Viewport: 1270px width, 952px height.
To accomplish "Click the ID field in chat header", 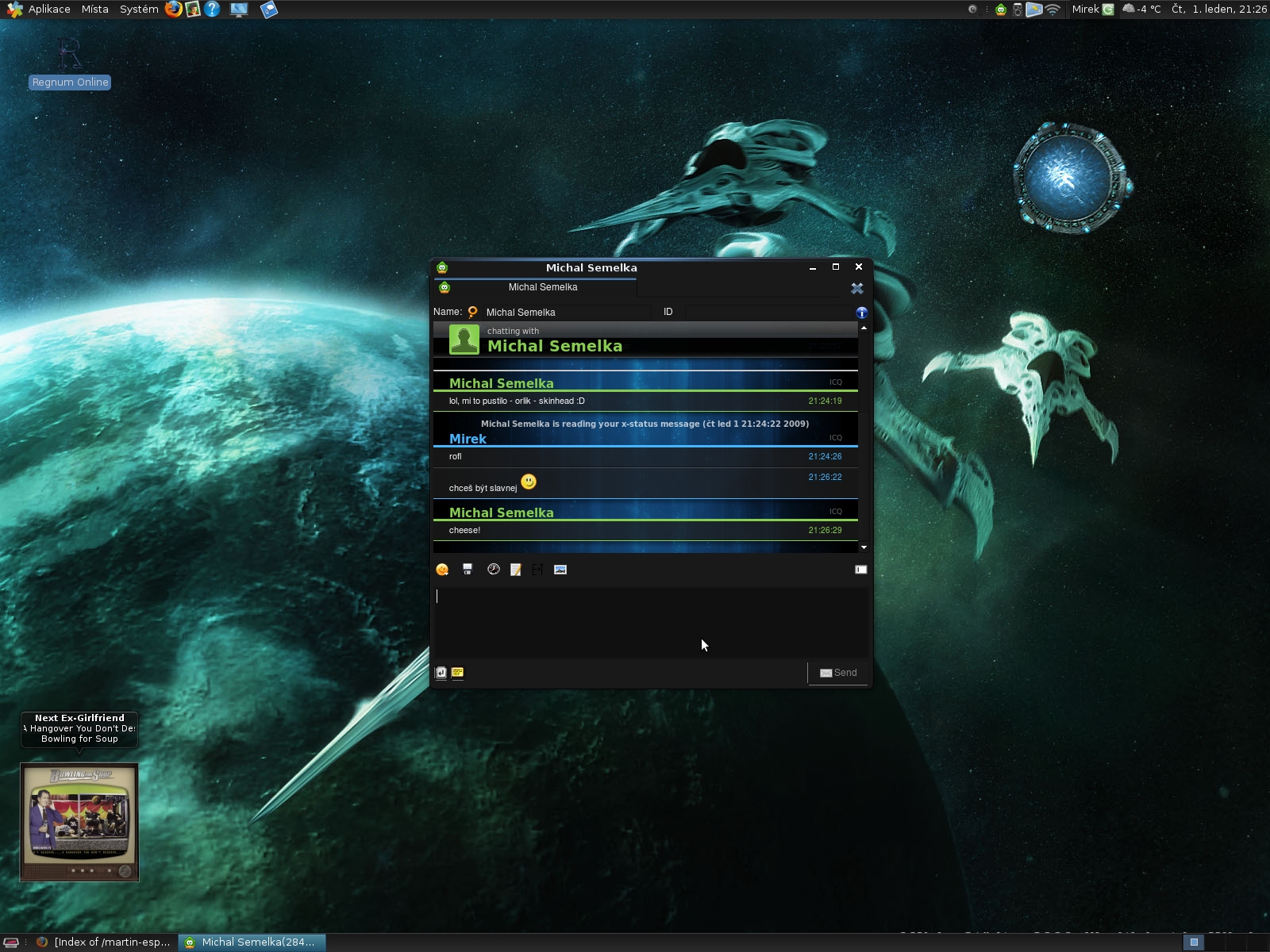I will click(x=768, y=313).
